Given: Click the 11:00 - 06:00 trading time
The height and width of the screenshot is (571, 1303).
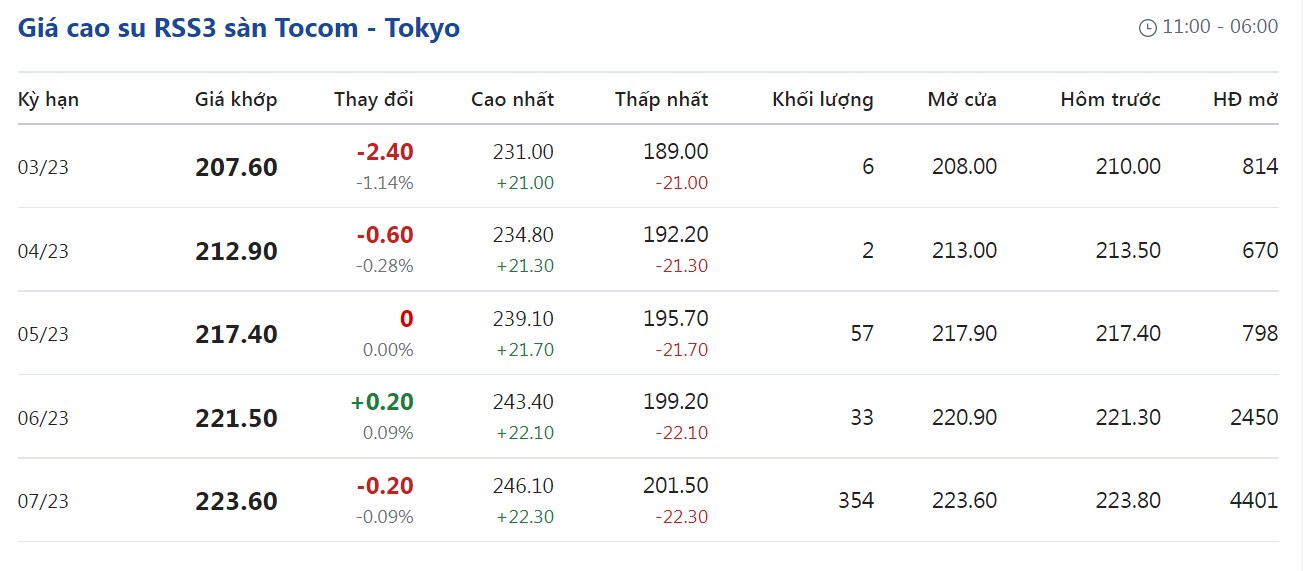Looking at the screenshot, I should [x=1219, y=27].
